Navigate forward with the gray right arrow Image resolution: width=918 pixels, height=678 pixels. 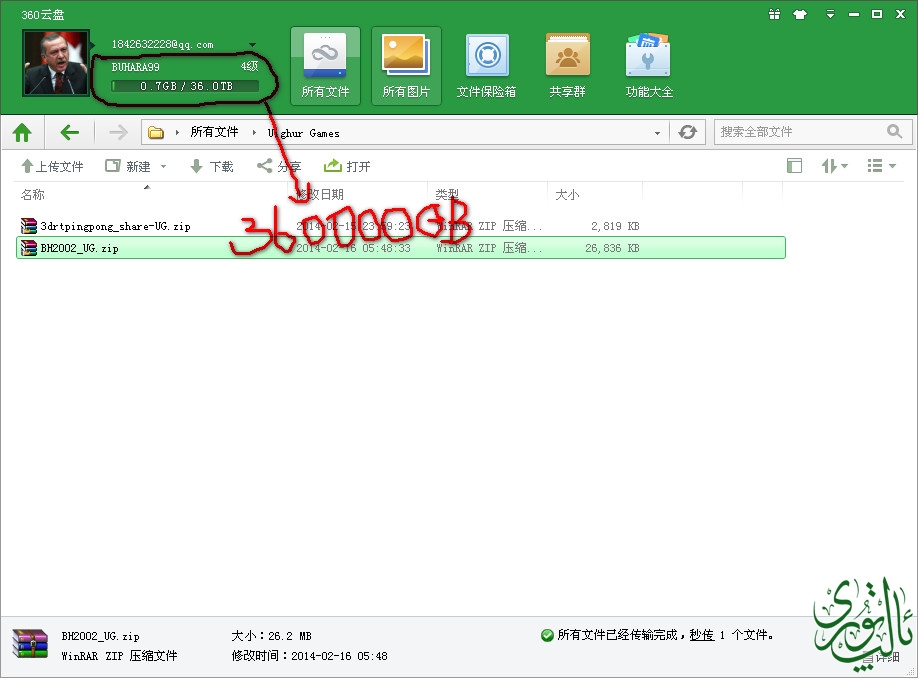point(118,132)
